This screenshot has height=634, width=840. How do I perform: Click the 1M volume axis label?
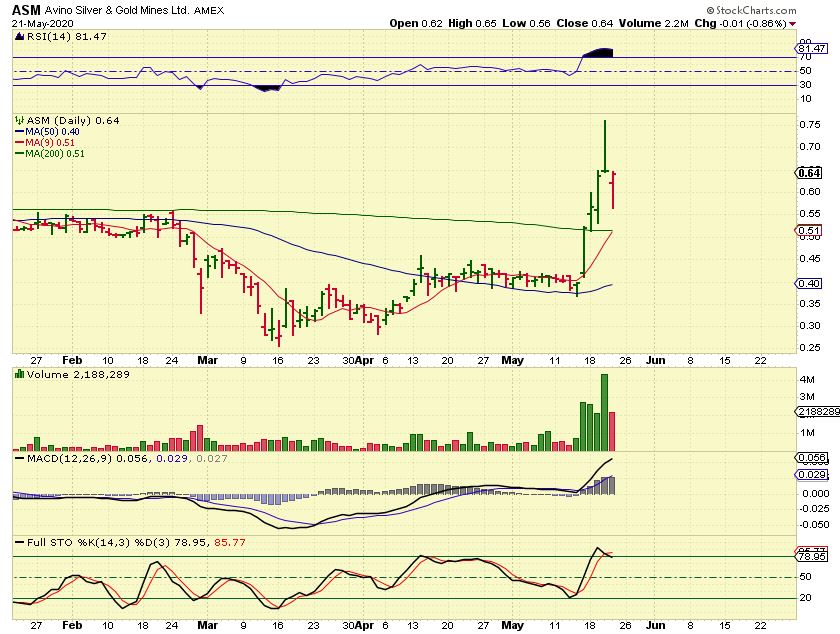pos(807,433)
